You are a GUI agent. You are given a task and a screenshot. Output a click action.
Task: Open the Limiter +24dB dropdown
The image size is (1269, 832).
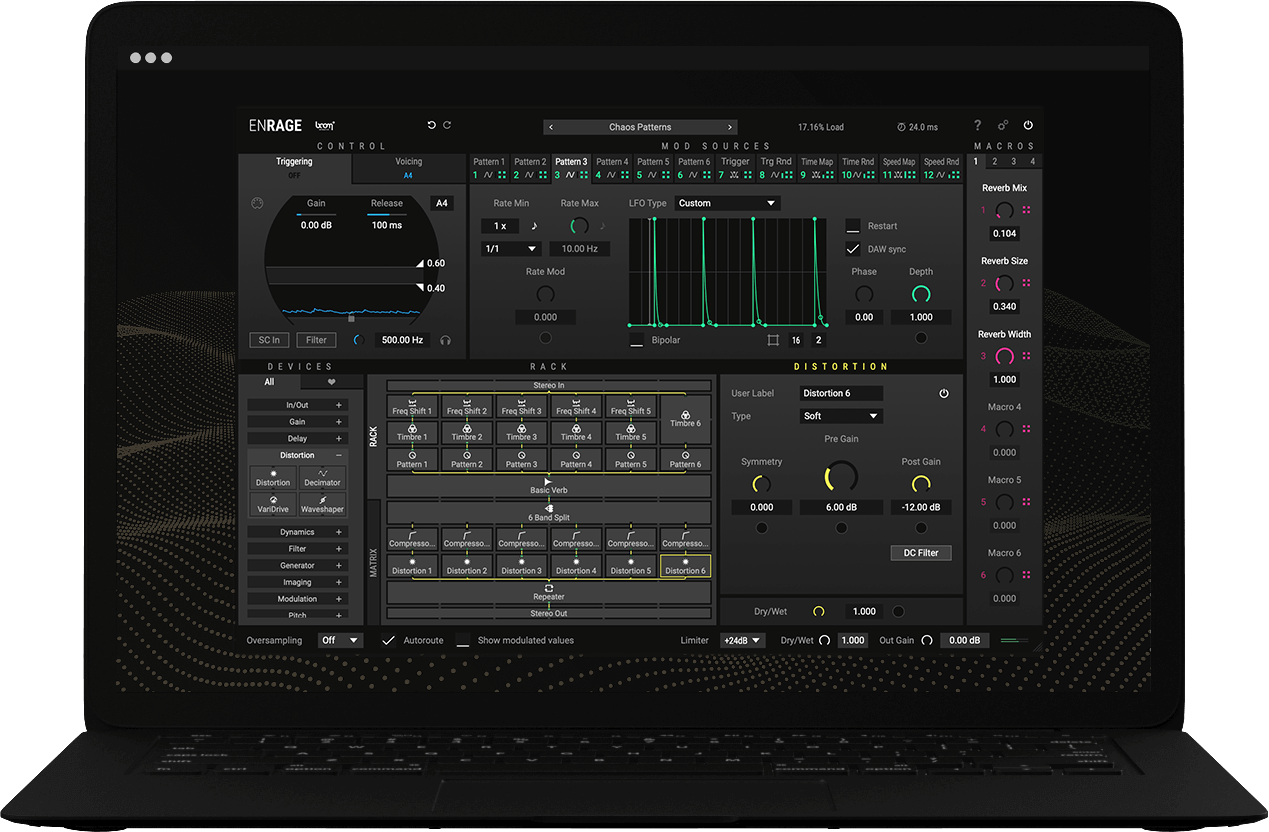(742, 640)
